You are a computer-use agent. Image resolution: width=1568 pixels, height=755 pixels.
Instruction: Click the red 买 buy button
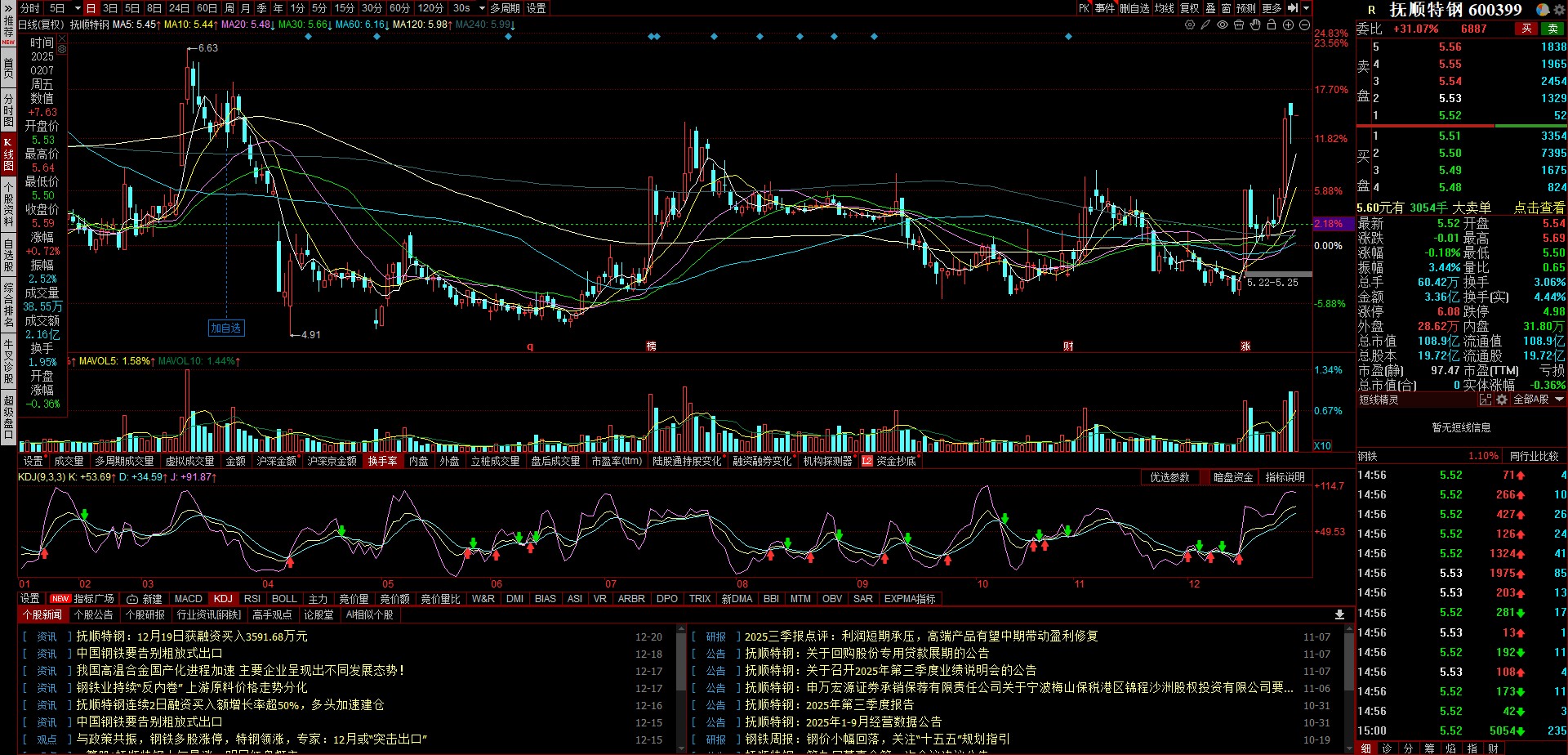(x=1526, y=29)
